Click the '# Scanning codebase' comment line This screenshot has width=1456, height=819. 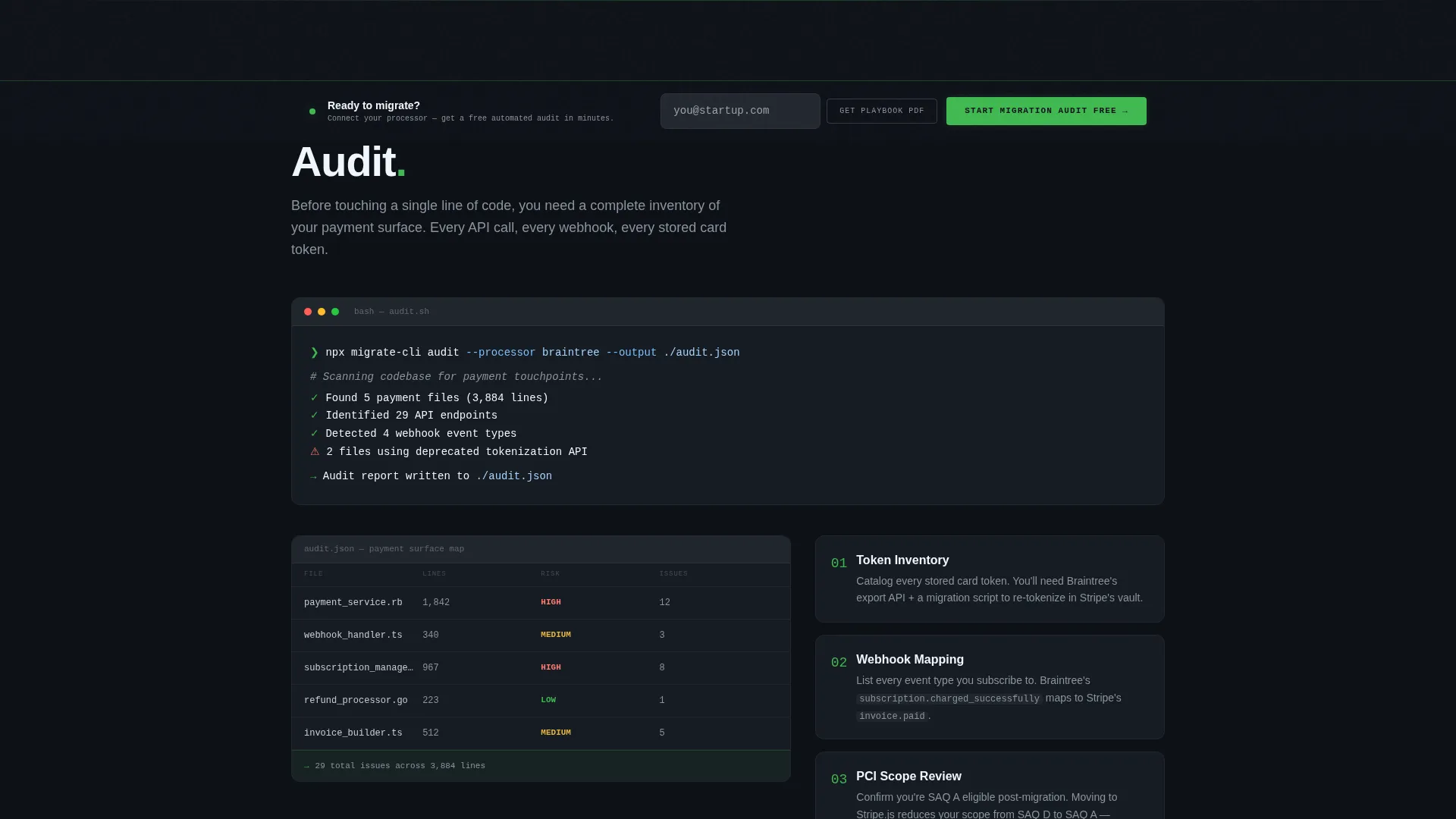click(456, 377)
